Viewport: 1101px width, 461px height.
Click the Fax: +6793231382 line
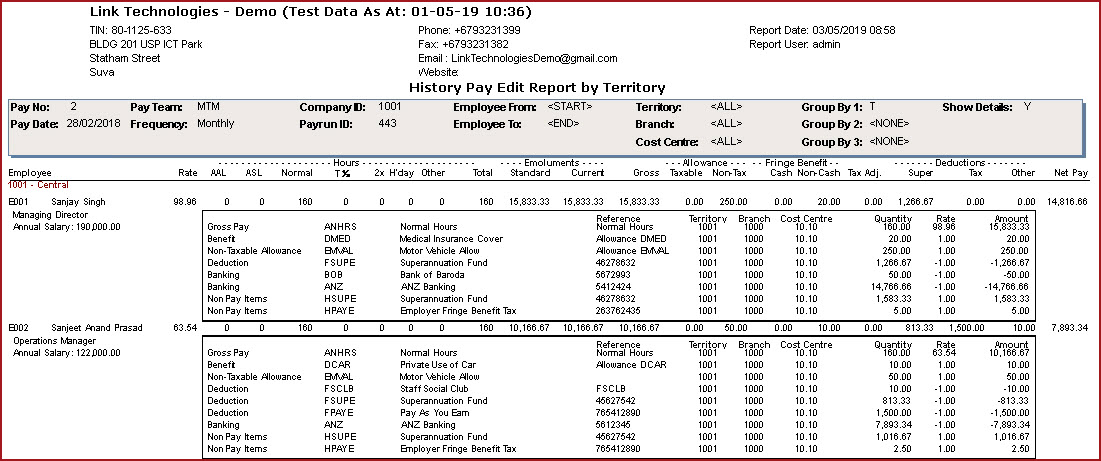click(x=463, y=44)
